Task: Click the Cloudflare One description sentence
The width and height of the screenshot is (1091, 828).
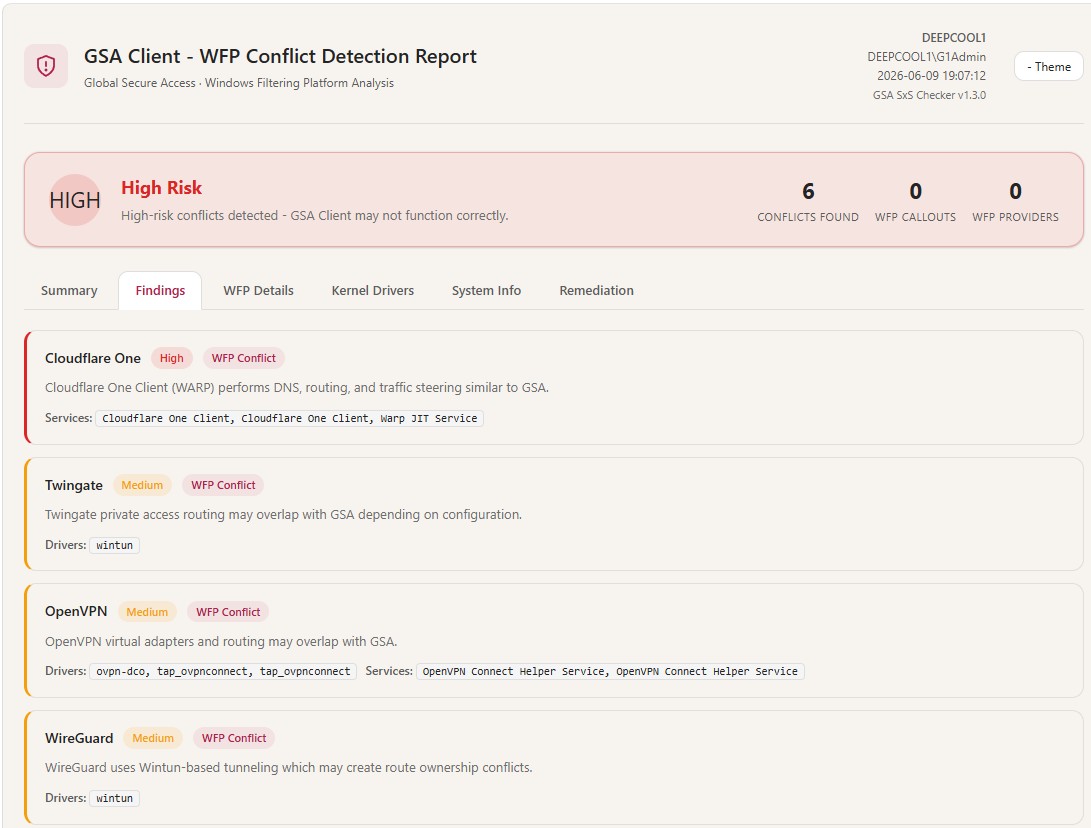Action: tap(297, 388)
